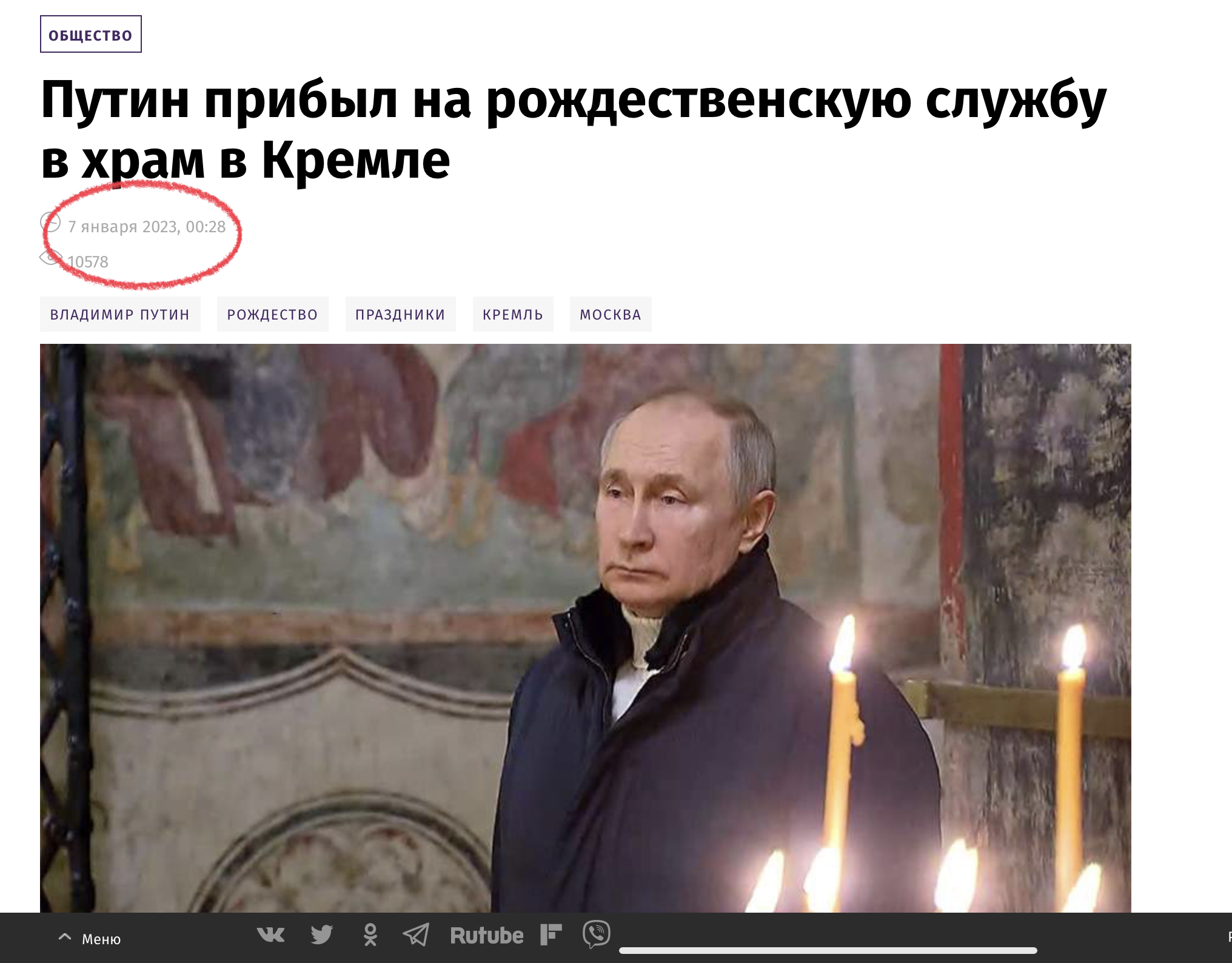Screen dimensions: 1232x963
Task: Click the horizontal scrollbar at the bottom
Action: point(828,950)
